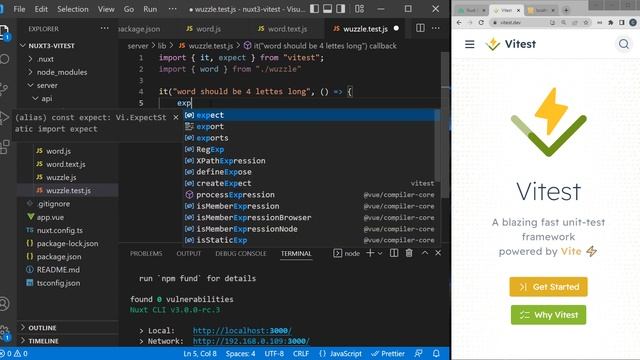Maximize the panel with up chevron

pyautogui.click(x=424, y=253)
